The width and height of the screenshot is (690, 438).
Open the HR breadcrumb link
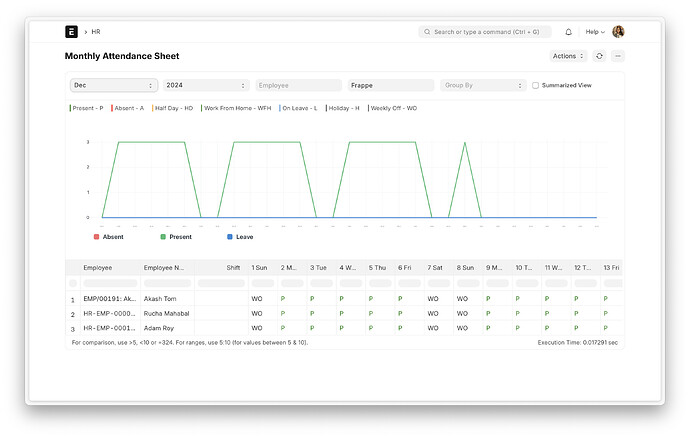pyautogui.click(x=96, y=32)
